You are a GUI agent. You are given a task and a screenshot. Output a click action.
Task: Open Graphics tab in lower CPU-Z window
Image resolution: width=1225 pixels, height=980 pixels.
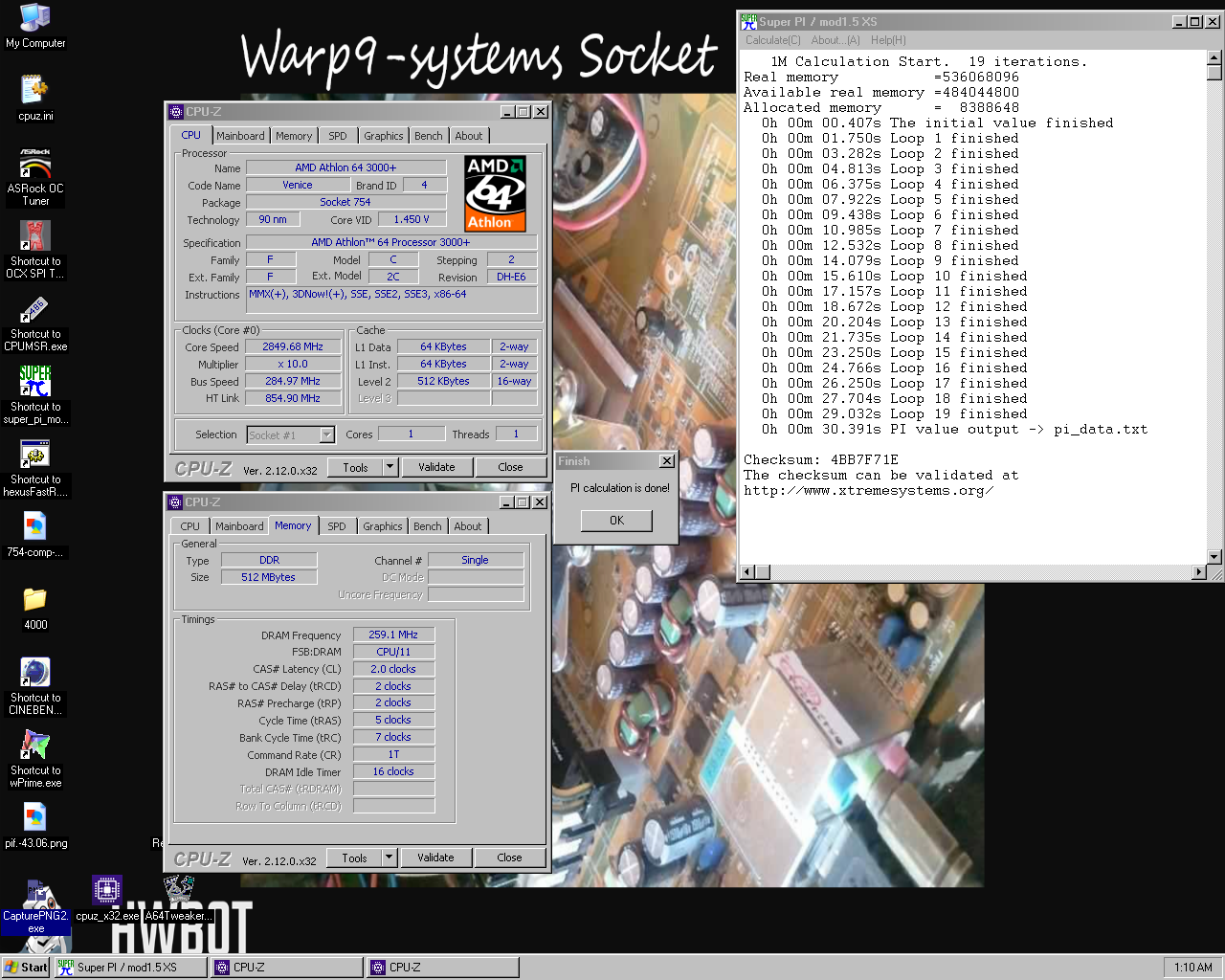[x=383, y=526]
